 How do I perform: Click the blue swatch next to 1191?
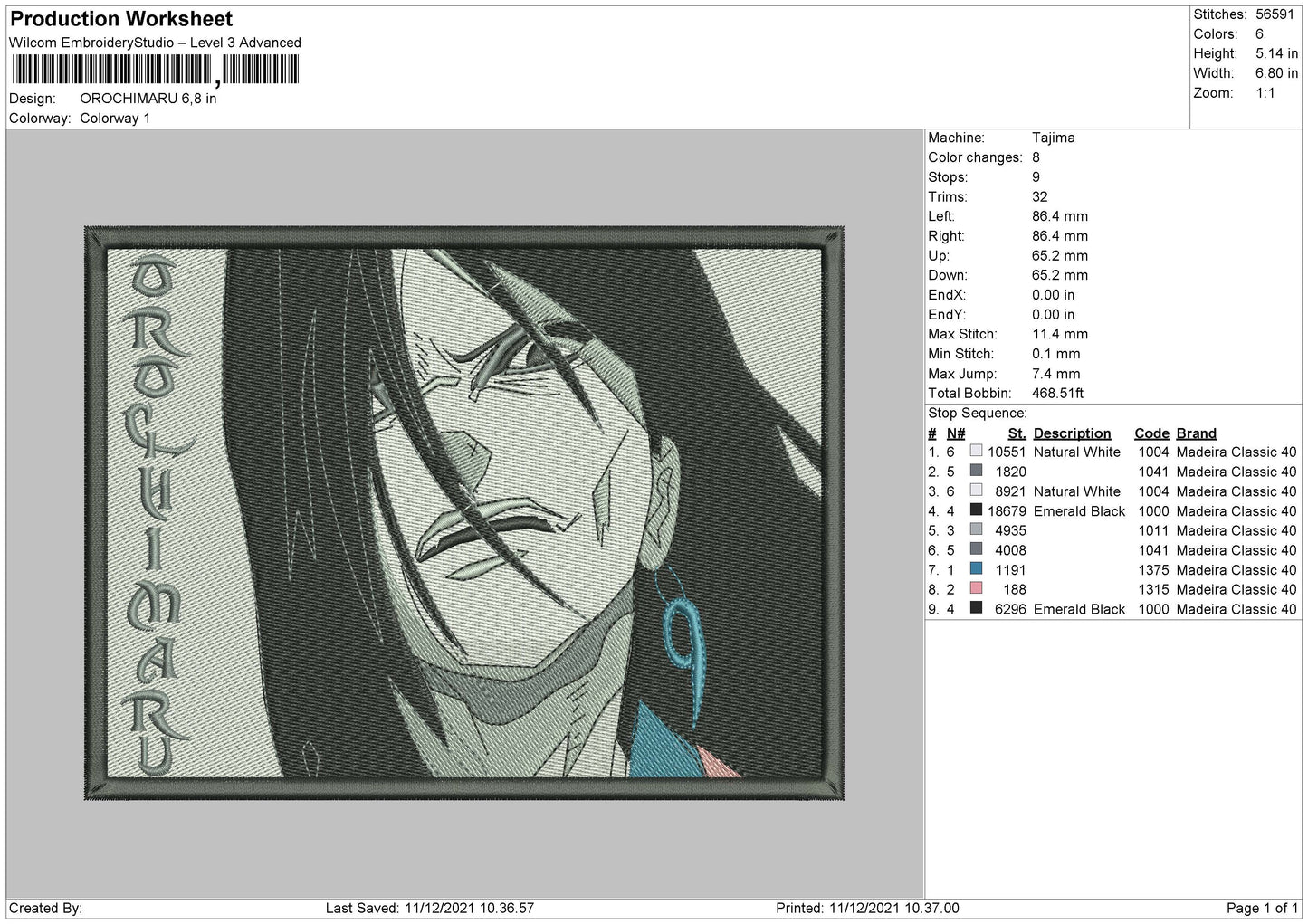tap(976, 570)
